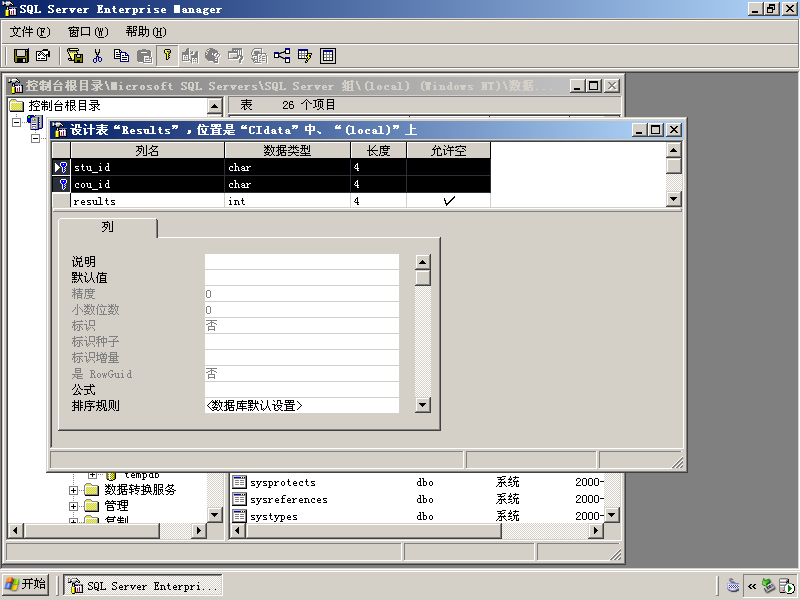Click the Cut scissors icon

coord(97,56)
